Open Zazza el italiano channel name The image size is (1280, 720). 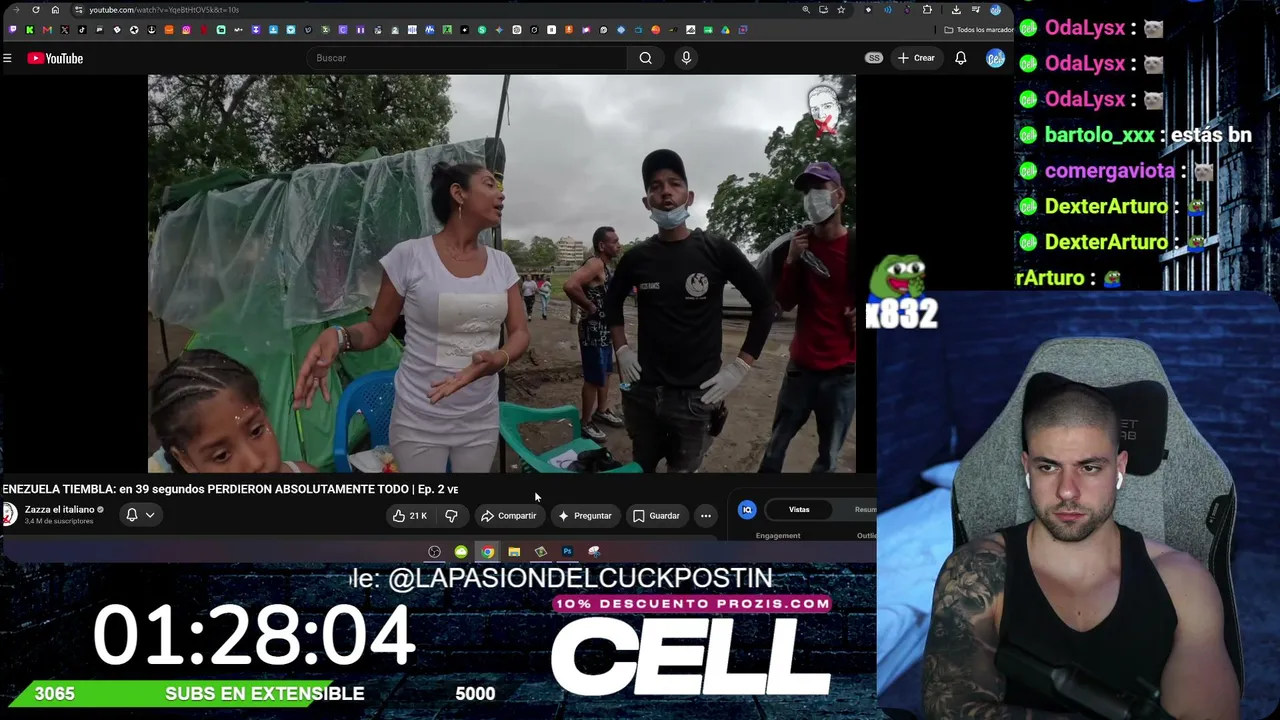pyautogui.click(x=59, y=510)
